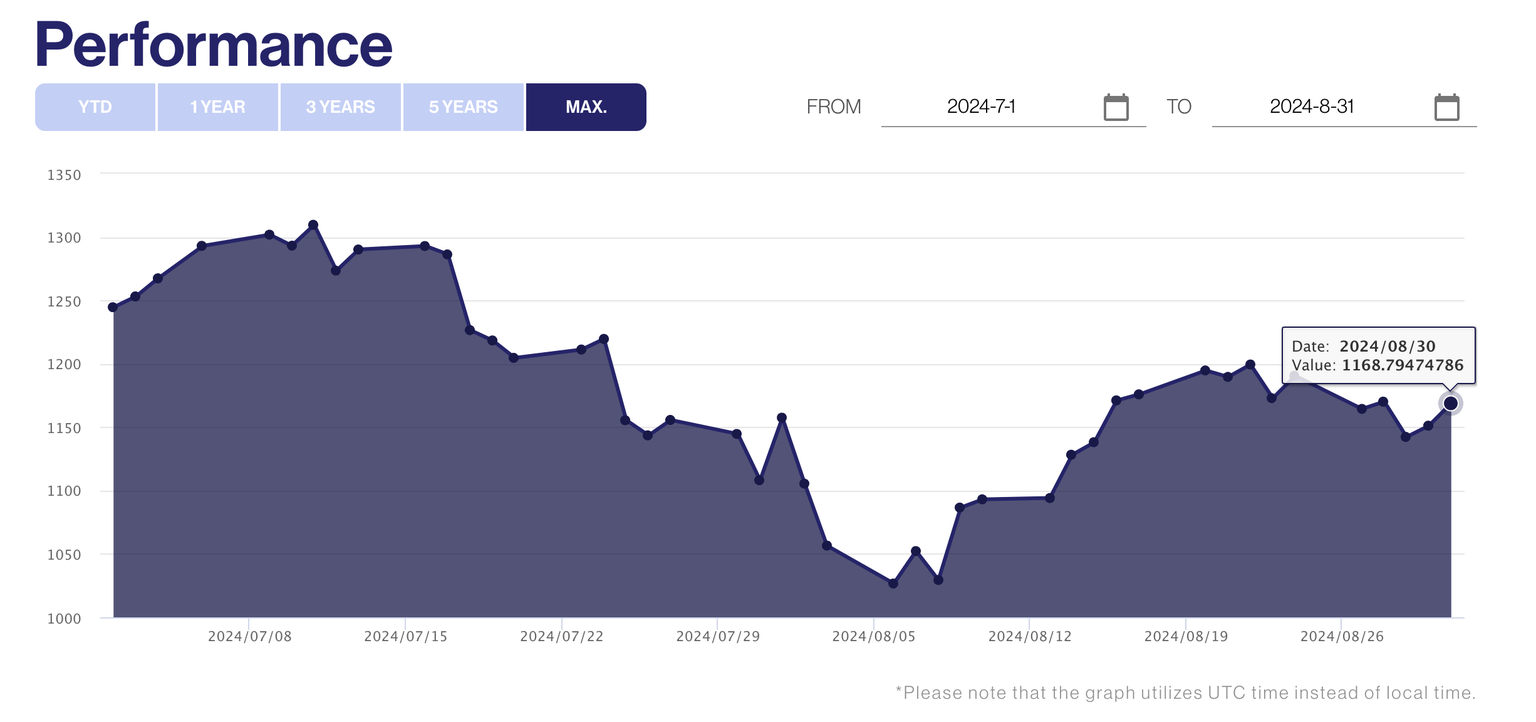
Task: Click the UTC time disclaimer text
Action: tap(1184, 692)
